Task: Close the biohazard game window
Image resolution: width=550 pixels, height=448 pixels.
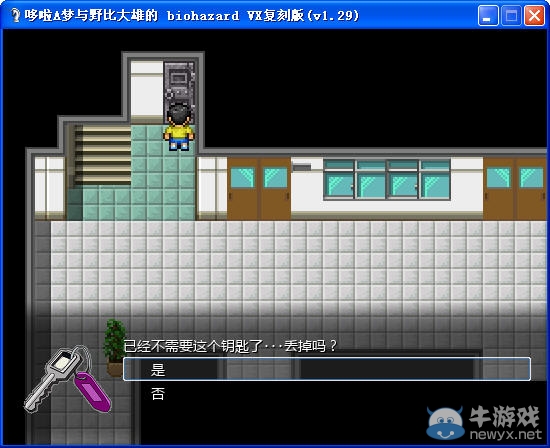Action: click(x=534, y=16)
